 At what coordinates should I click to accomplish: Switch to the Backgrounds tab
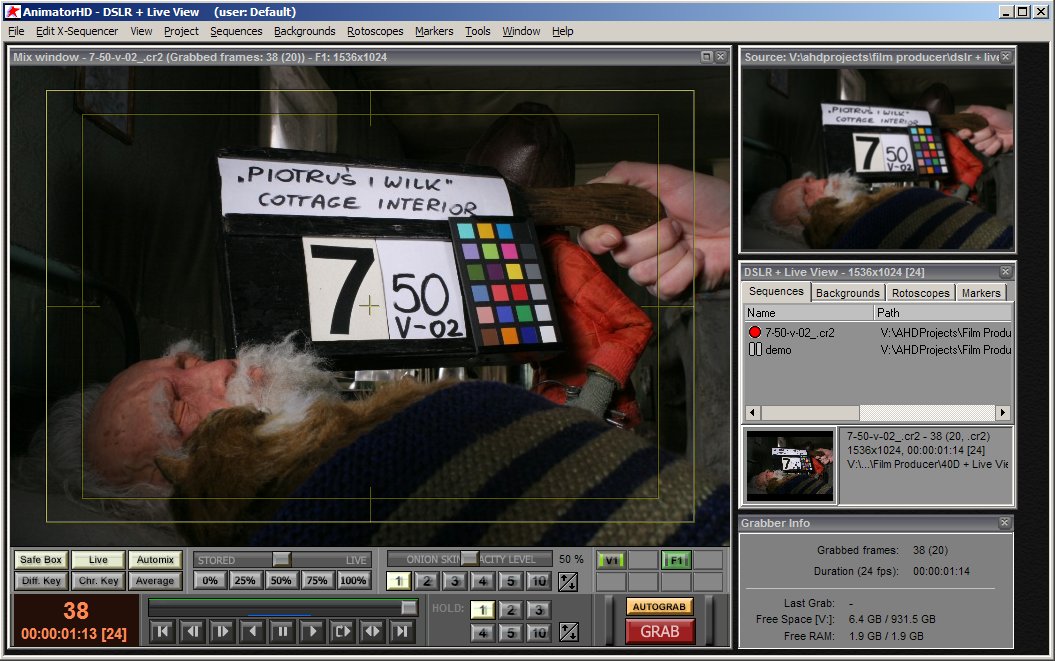coord(847,293)
